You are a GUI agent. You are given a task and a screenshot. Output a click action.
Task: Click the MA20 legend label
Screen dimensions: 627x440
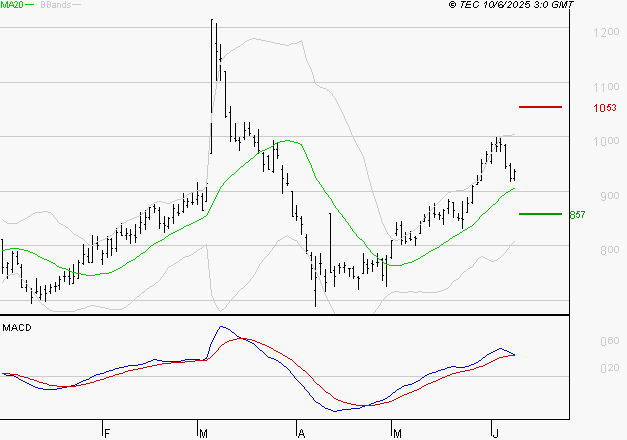click(x=12, y=5)
